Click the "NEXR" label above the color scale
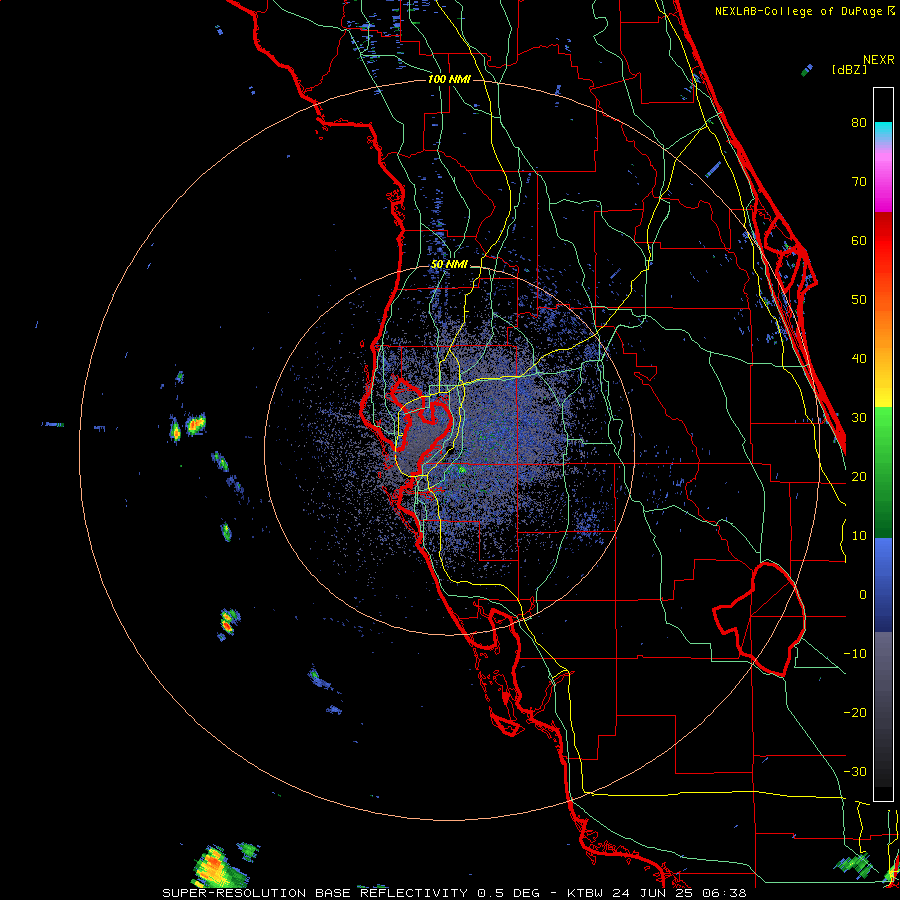900x900 pixels. pyautogui.click(x=879, y=60)
